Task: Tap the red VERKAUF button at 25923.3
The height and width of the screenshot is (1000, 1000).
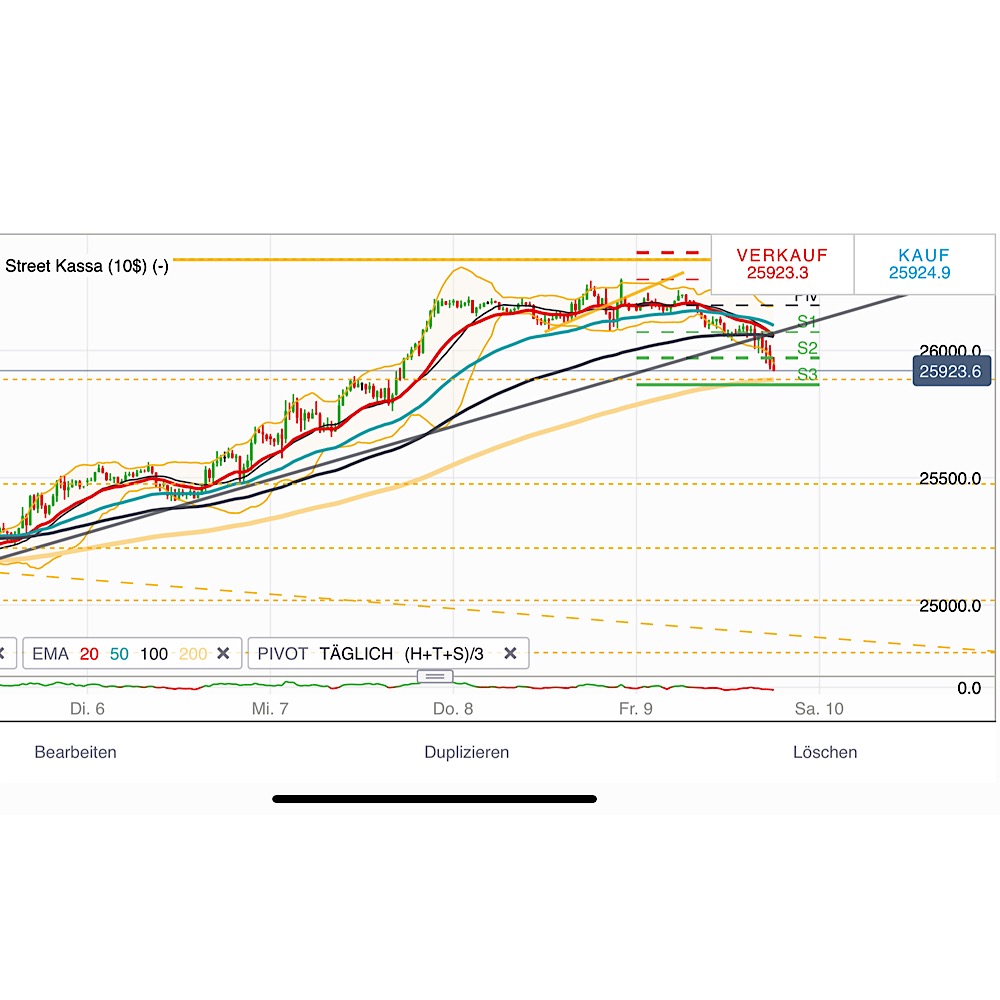Action: 782,263
